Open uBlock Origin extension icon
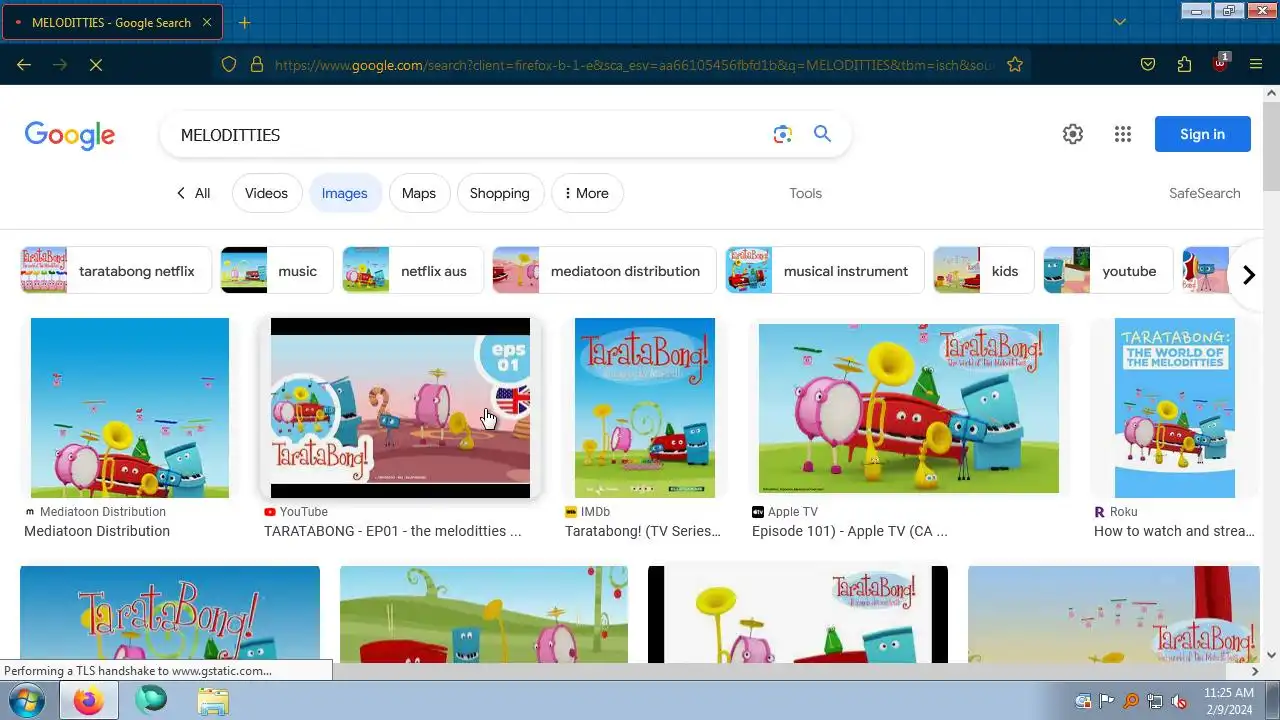Viewport: 1280px width, 720px height. (1220, 63)
